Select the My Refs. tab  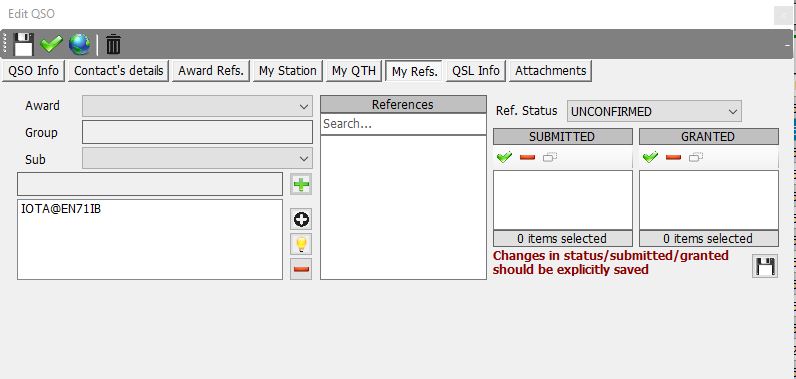point(415,72)
